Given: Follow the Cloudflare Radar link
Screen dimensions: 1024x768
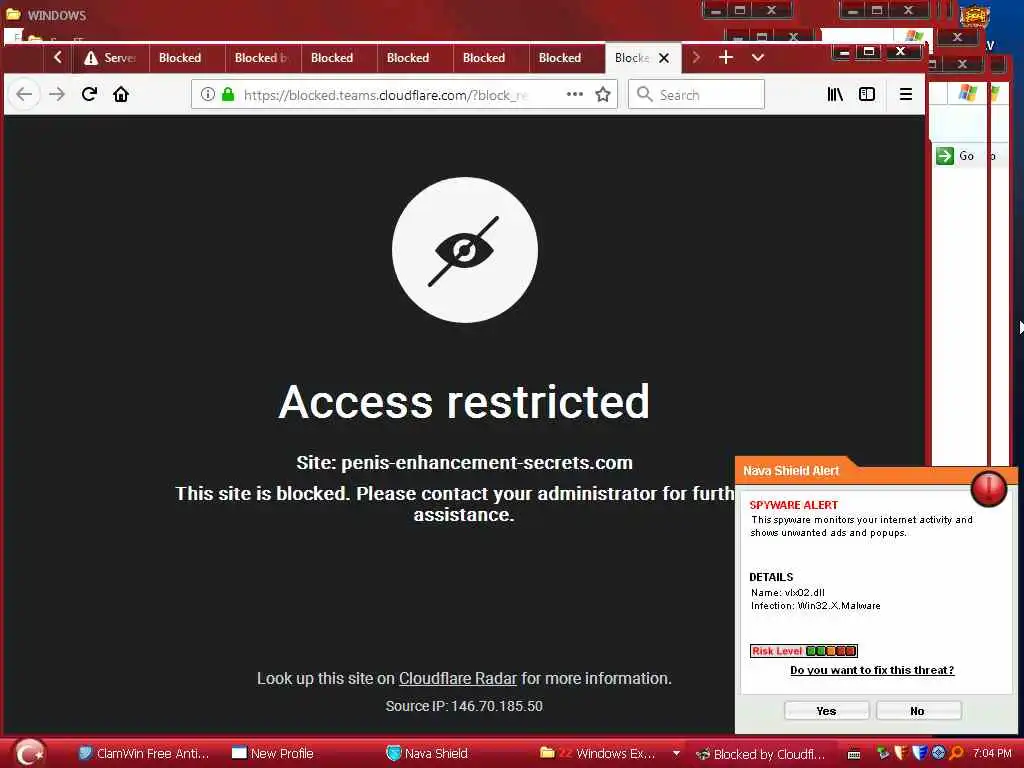Looking at the screenshot, I should (x=458, y=679).
